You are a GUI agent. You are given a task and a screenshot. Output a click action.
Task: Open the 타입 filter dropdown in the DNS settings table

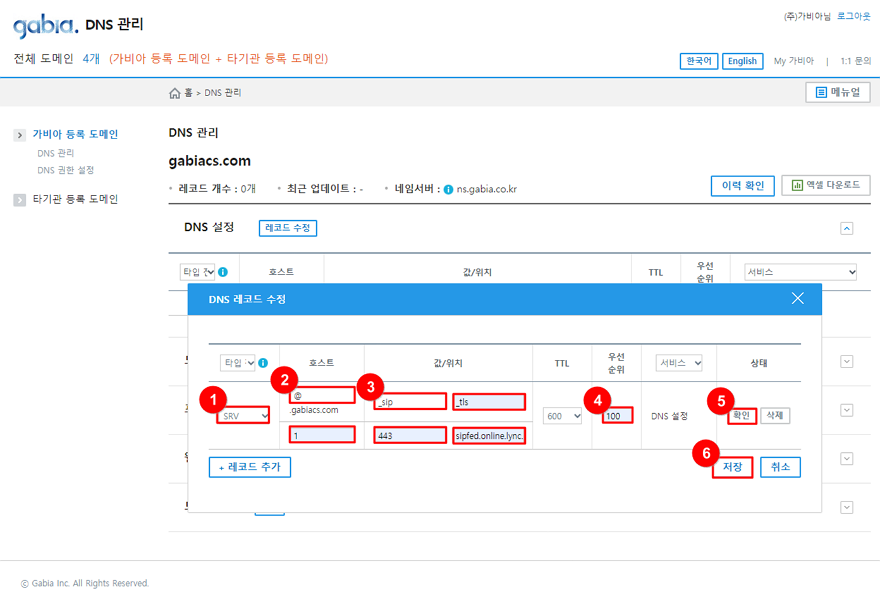click(x=198, y=272)
